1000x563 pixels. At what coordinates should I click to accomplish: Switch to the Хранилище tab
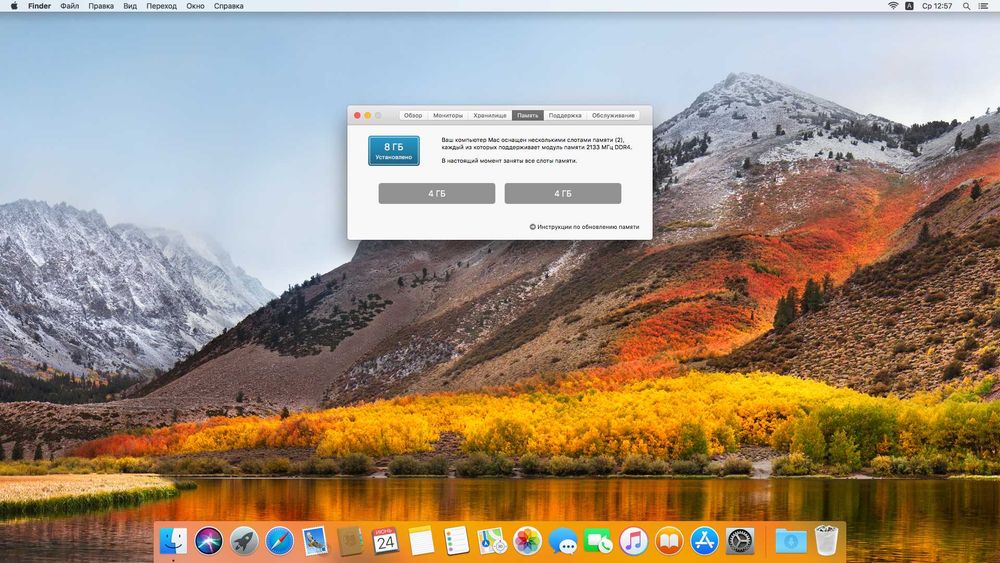(x=490, y=115)
